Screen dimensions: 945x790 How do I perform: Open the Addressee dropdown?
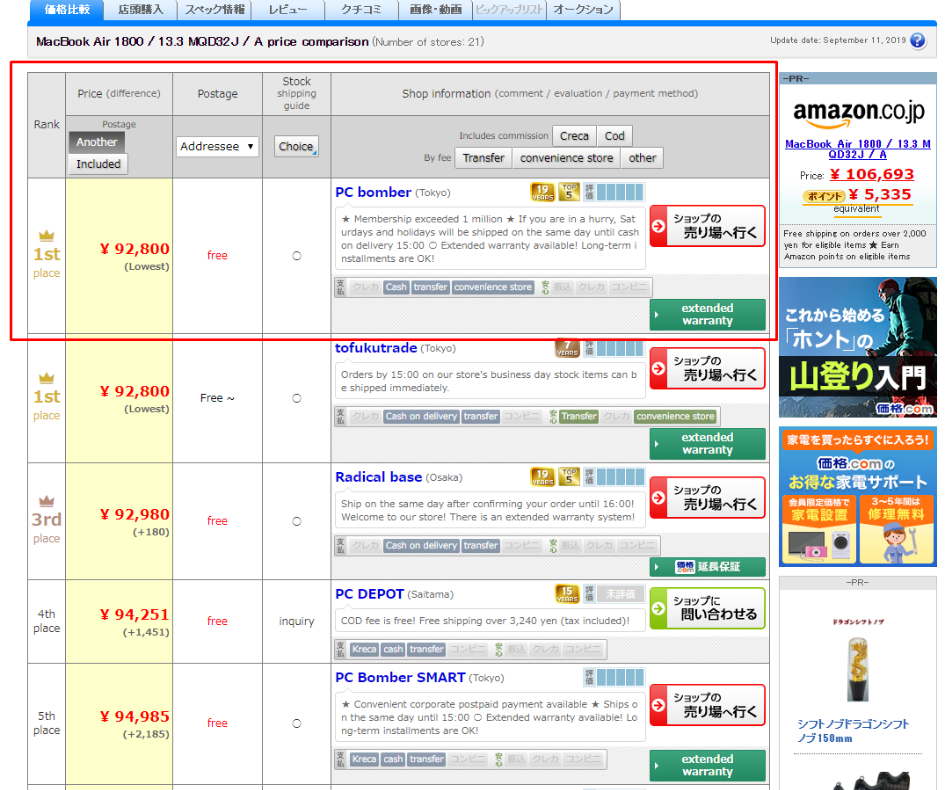click(x=217, y=146)
